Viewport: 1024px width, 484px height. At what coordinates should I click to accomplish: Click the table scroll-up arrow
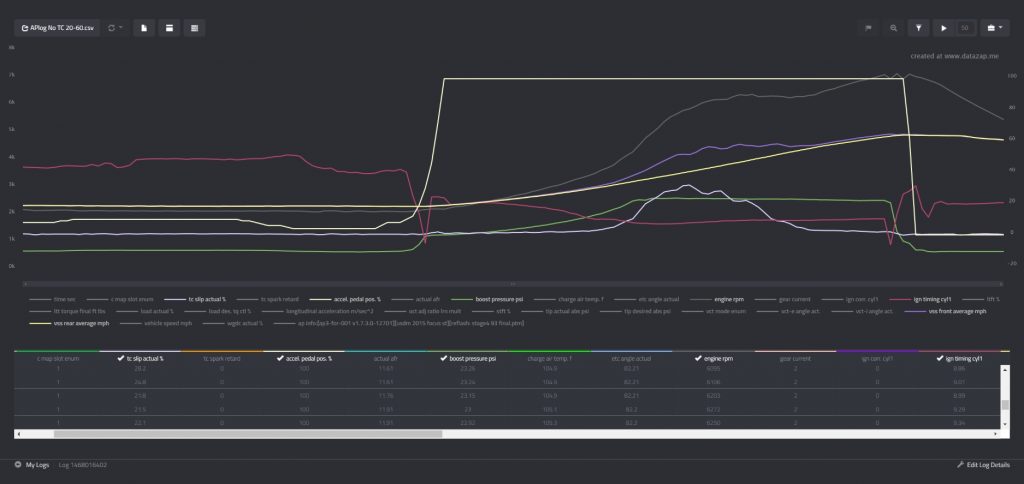click(1005, 369)
